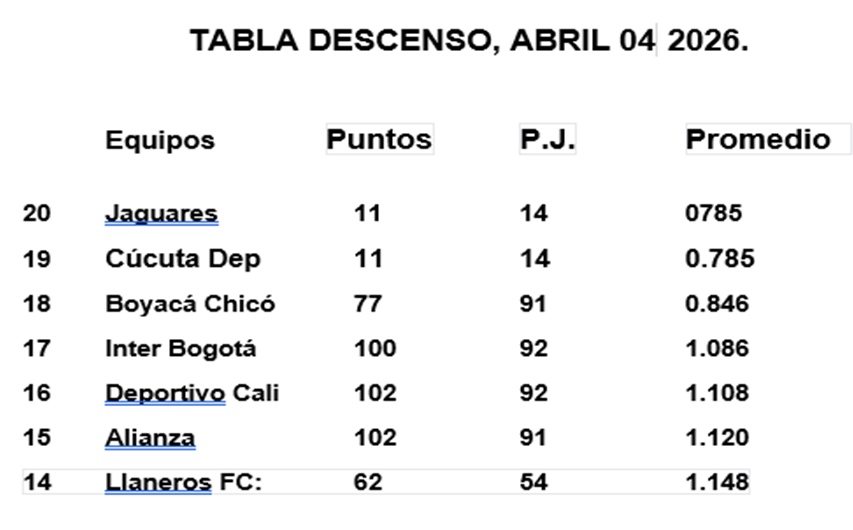Click the 'Puntos' column header
The image size is (853, 530).
point(379,139)
